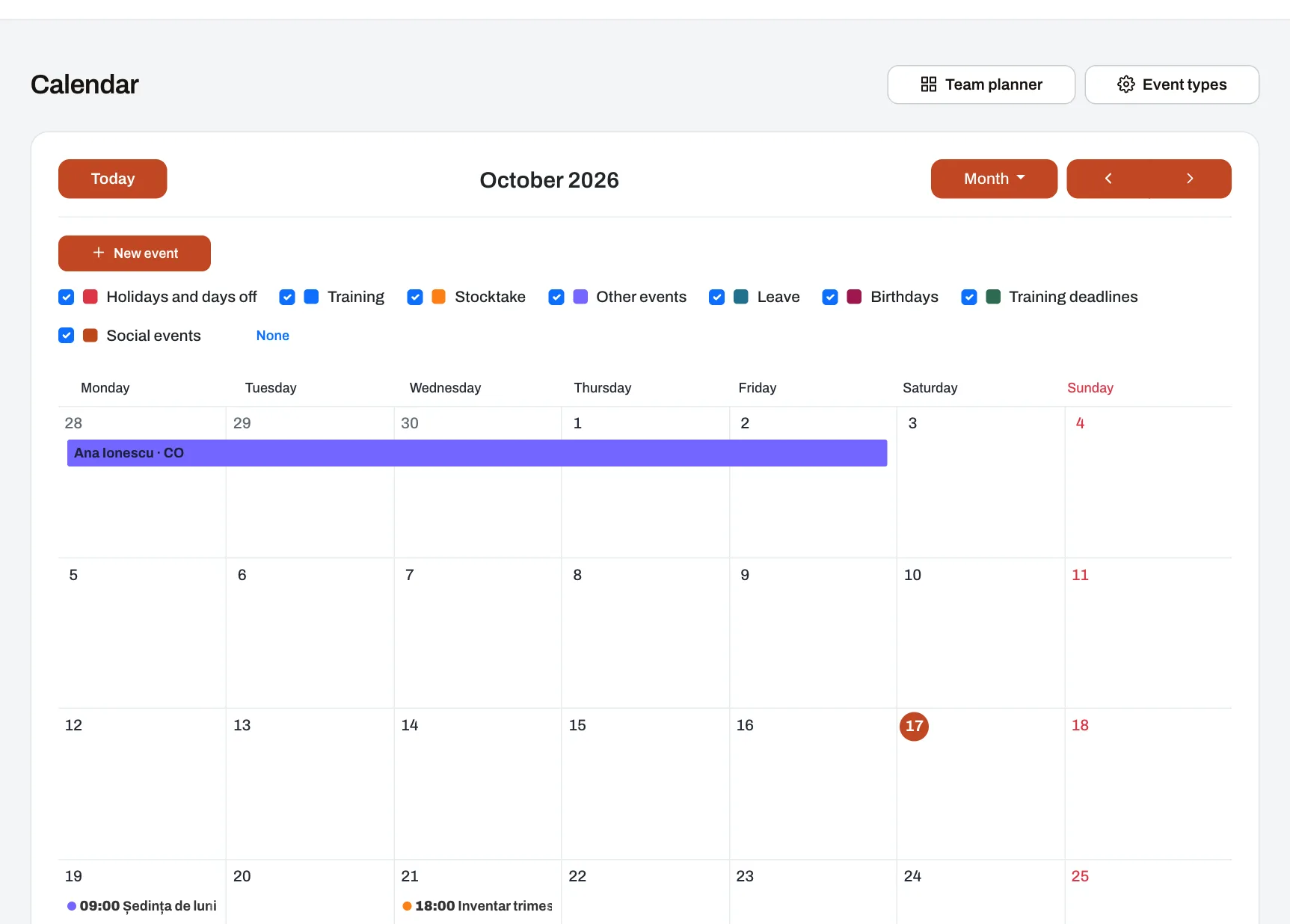Select day 5 in the calendar
The image size is (1290, 924).
coord(73,575)
